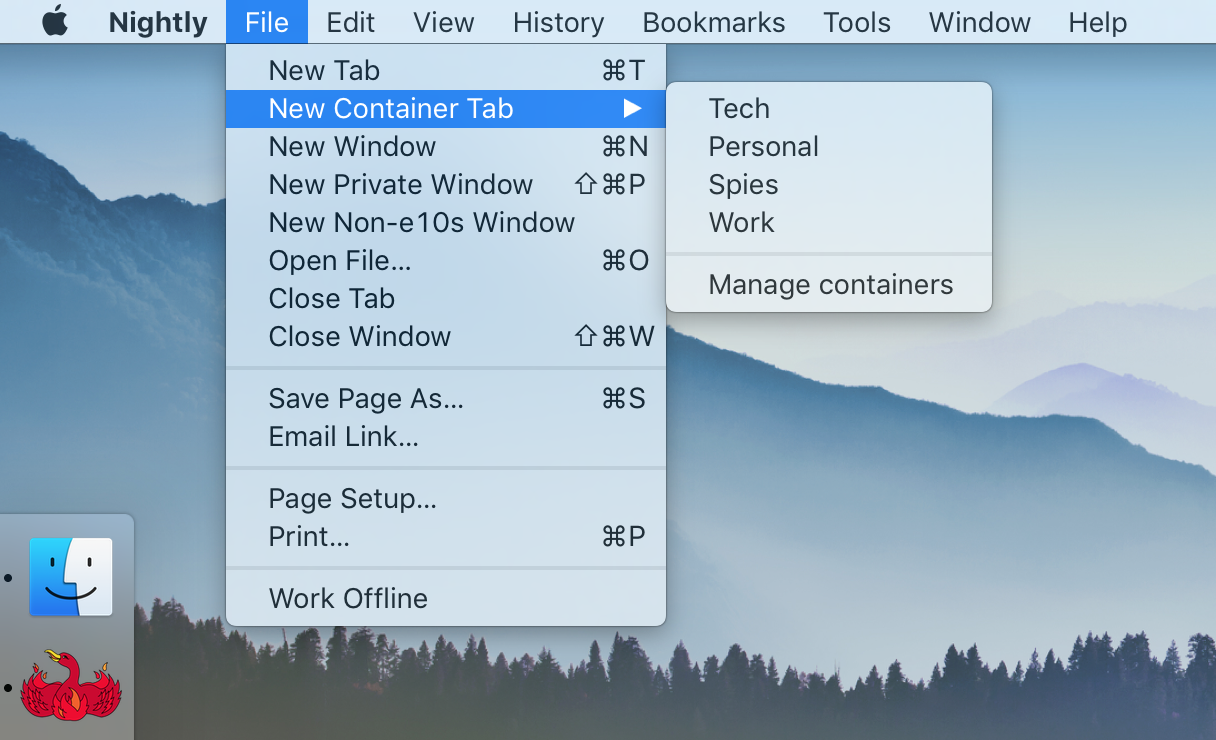Open the Nightly phoenix app in Dock
Image resolution: width=1216 pixels, height=740 pixels.
(x=70, y=684)
